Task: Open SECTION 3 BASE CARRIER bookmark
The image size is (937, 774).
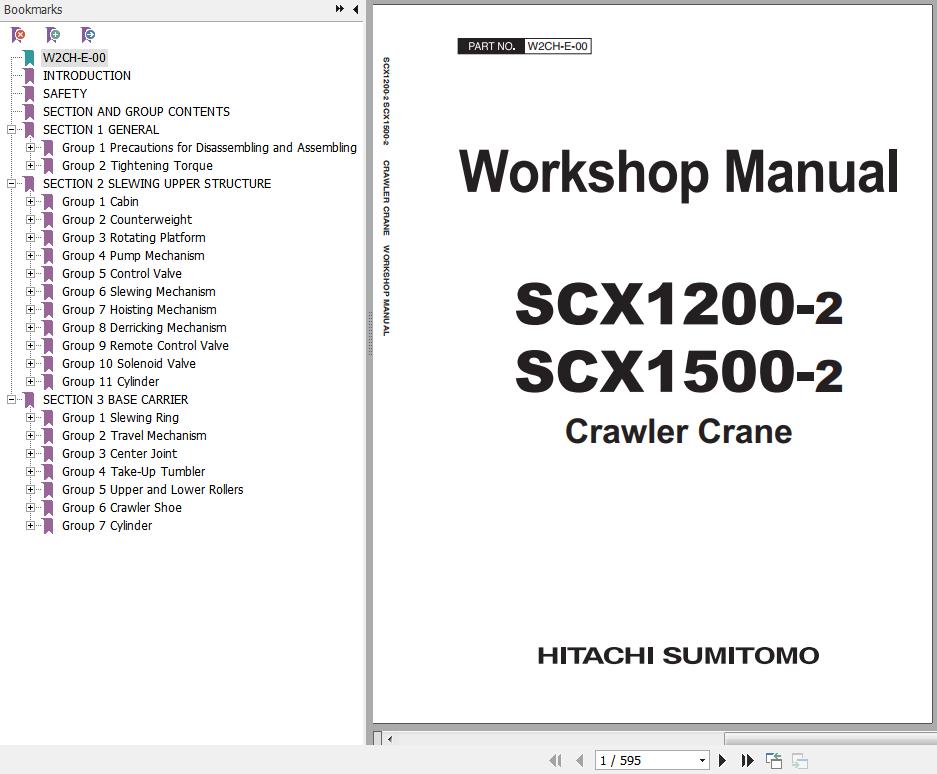Action: pos(115,399)
